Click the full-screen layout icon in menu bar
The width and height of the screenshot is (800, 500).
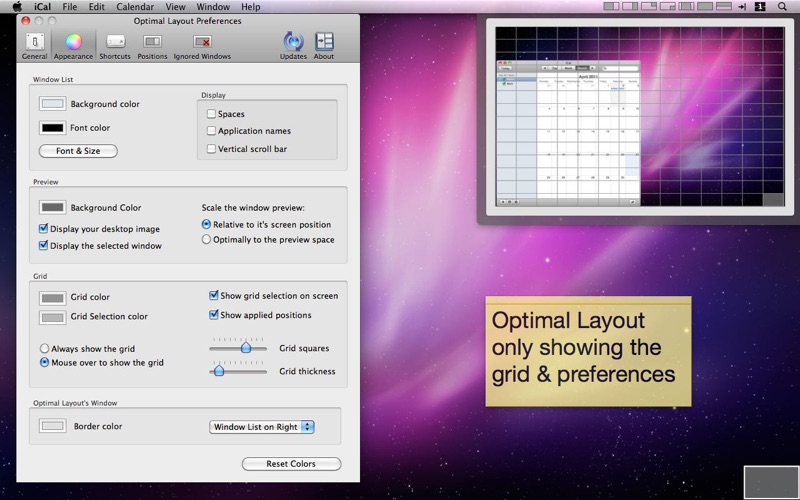[x=705, y=7]
